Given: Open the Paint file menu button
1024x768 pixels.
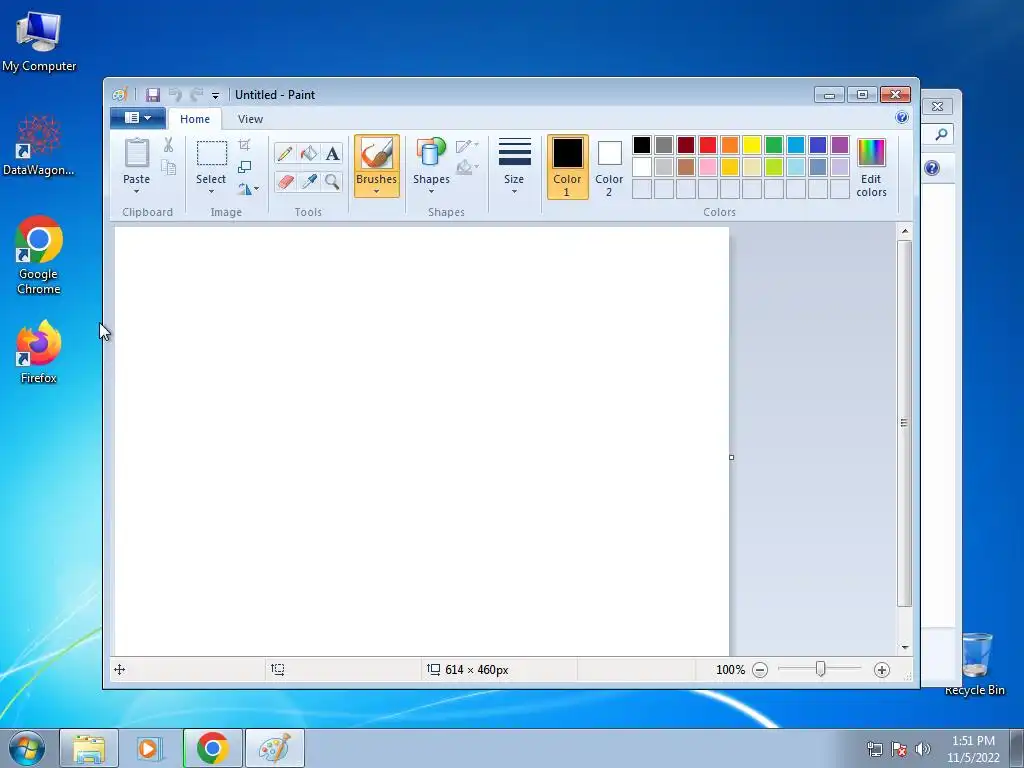Looking at the screenshot, I should coord(138,118).
